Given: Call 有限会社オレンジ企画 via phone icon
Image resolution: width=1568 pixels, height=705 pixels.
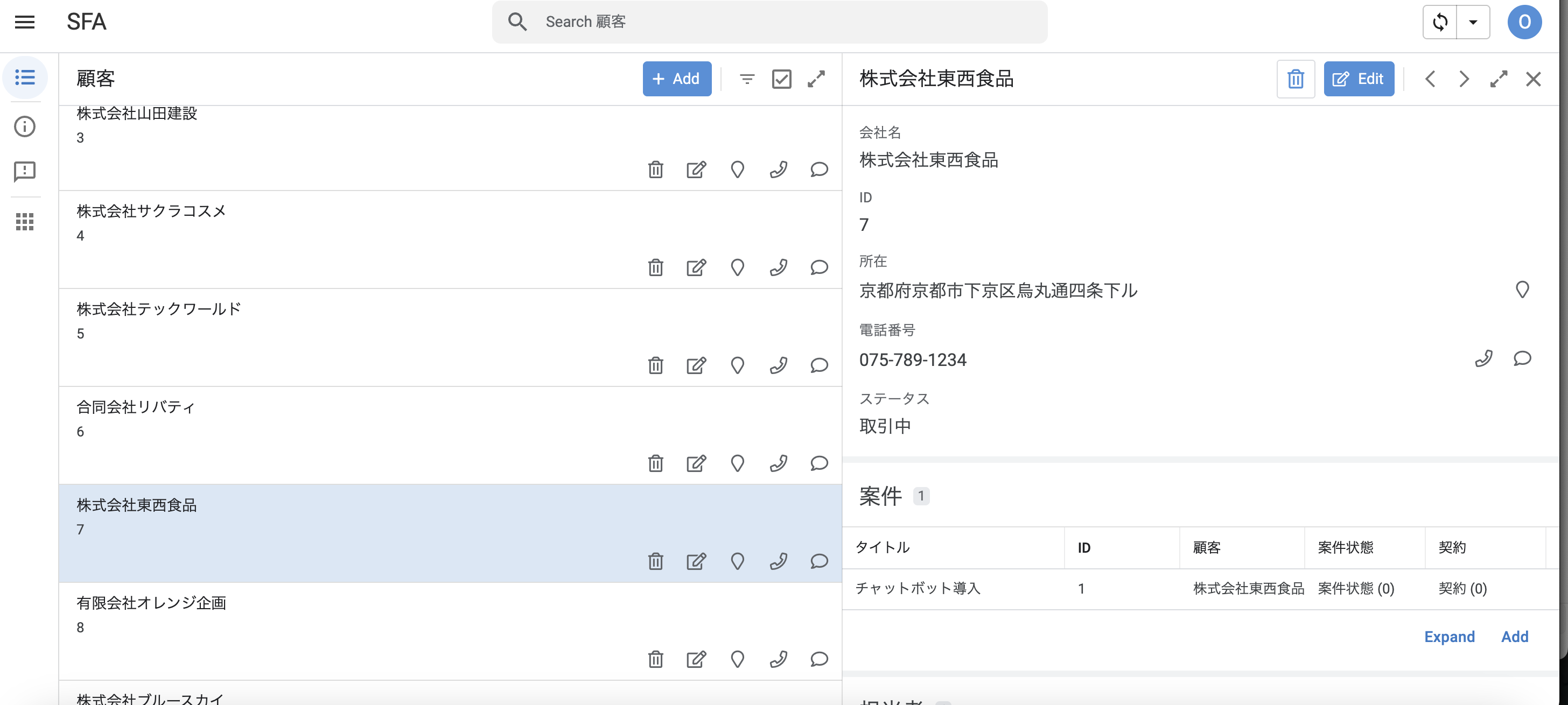Looking at the screenshot, I should (x=779, y=659).
